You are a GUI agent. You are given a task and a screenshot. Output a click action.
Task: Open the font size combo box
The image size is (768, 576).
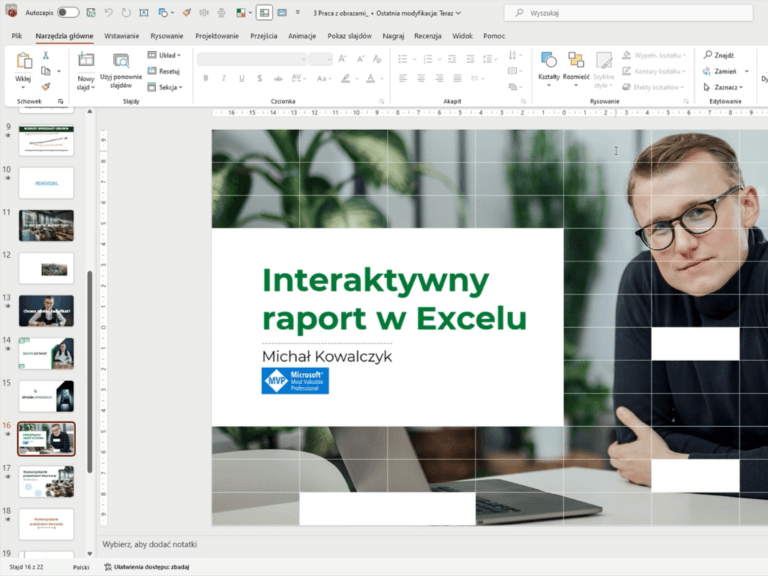coord(320,59)
